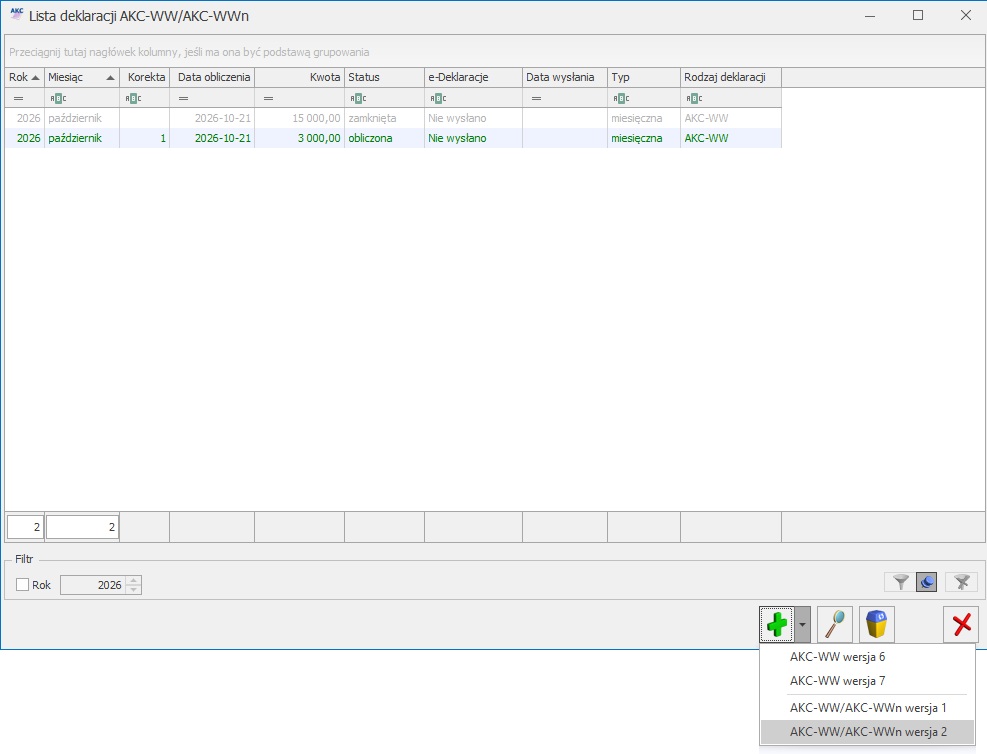Viewport: 987px width, 754px height.
Task: Click the filter condition icon under Typ column
Action: pyautogui.click(x=621, y=98)
